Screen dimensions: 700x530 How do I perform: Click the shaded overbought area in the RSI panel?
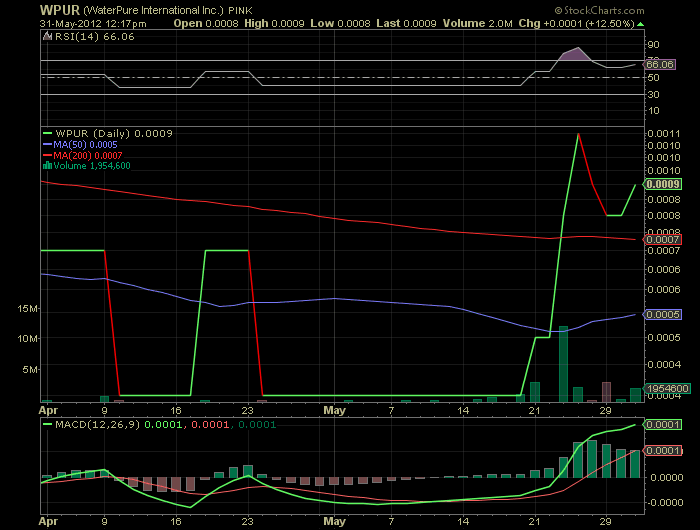coord(575,55)
